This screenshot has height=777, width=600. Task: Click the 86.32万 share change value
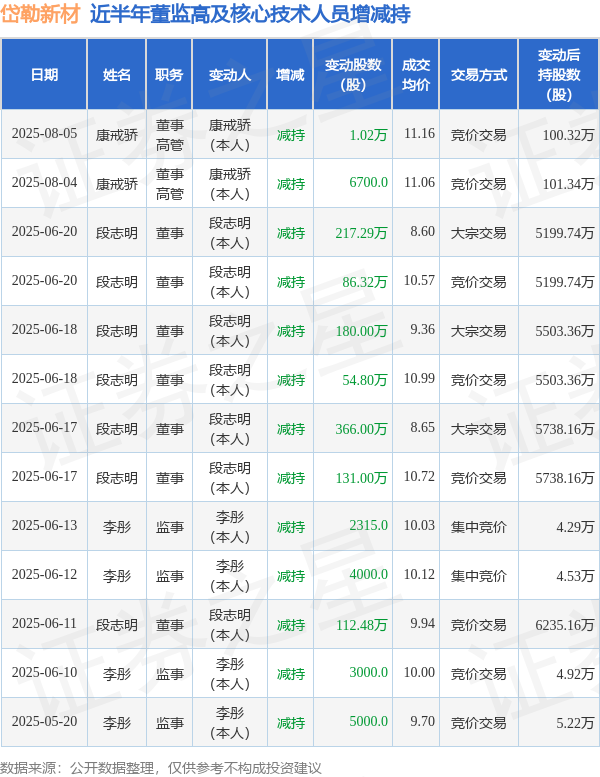(365, 282)
